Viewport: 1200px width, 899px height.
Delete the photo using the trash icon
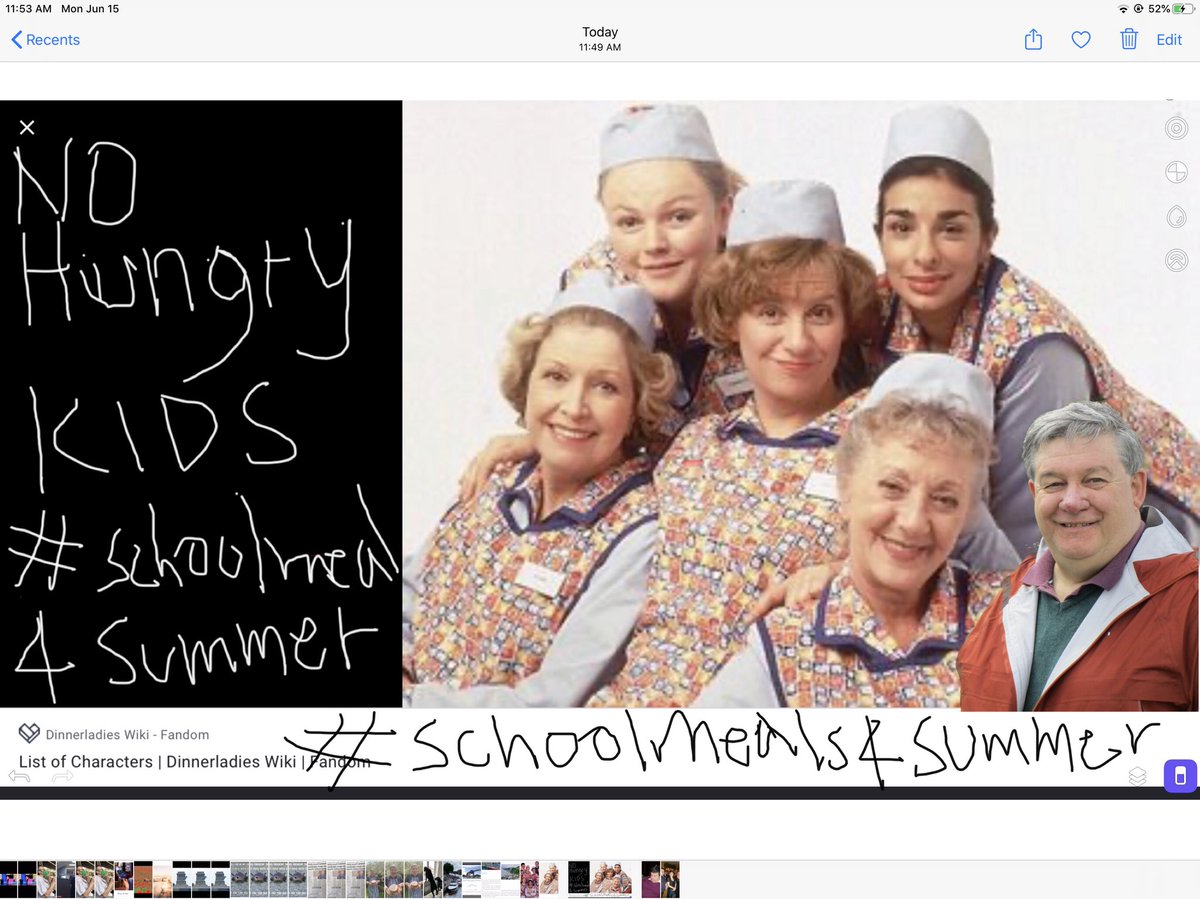point(1129,39)
